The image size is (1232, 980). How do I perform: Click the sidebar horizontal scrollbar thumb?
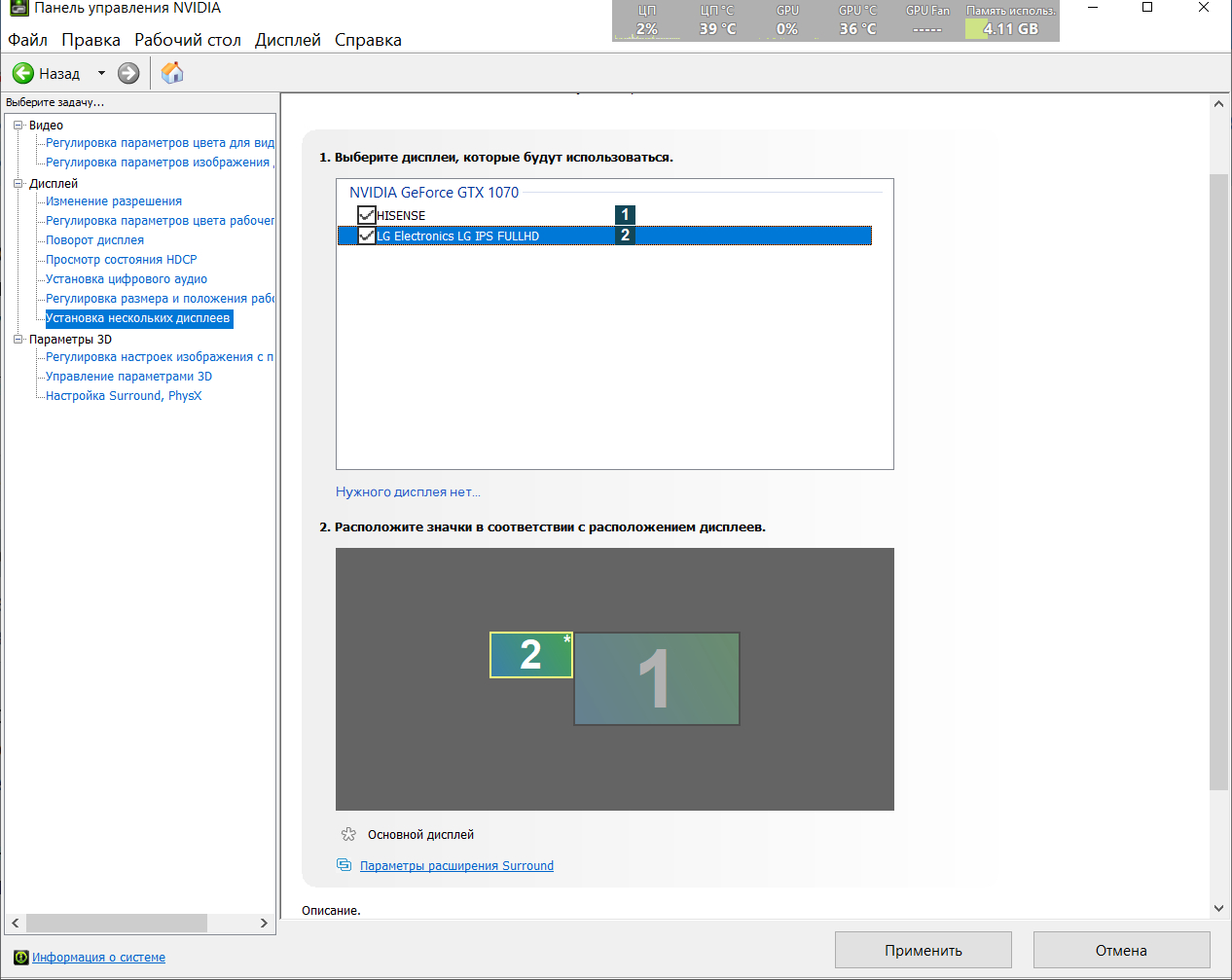117,923
